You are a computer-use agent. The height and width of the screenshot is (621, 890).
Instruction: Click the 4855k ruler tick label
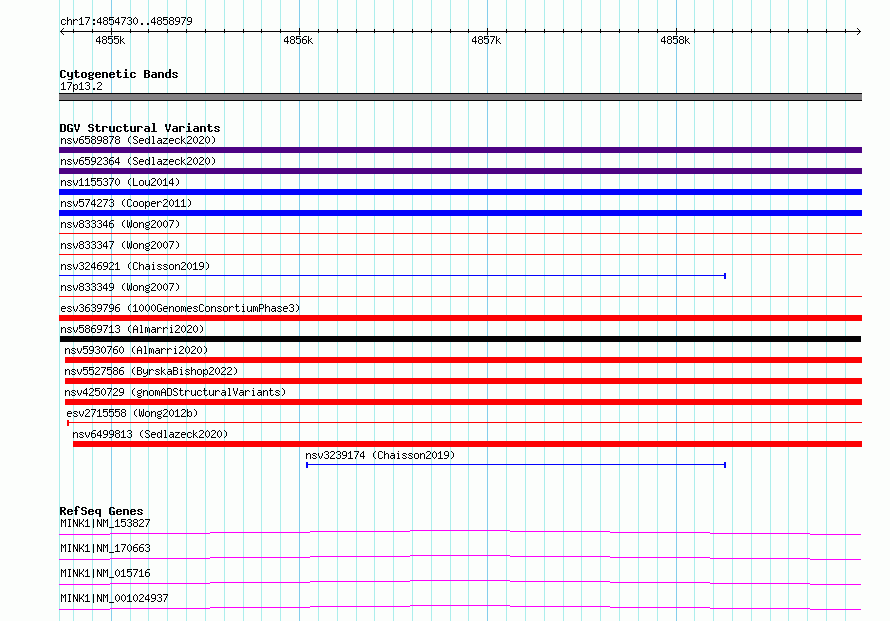click(110, 40)
